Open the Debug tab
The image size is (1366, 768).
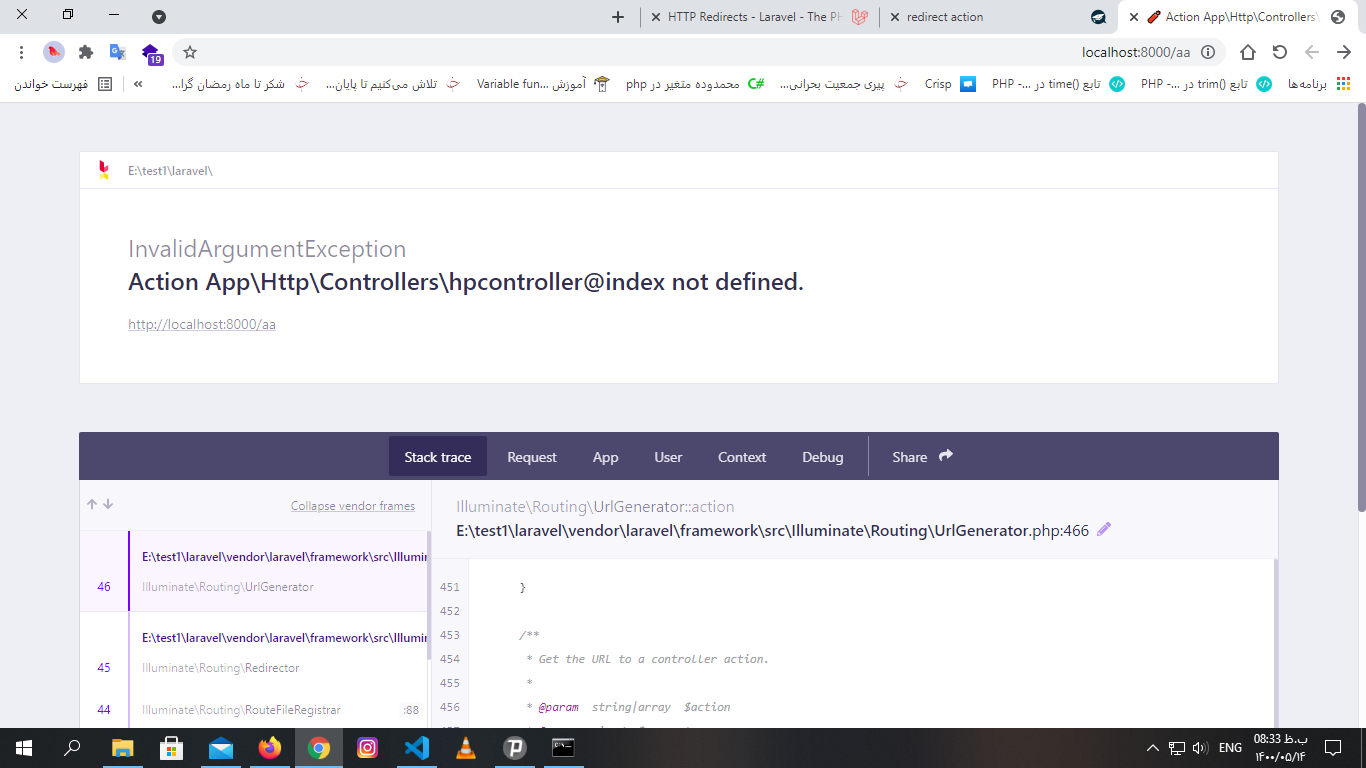pos(822,457)
